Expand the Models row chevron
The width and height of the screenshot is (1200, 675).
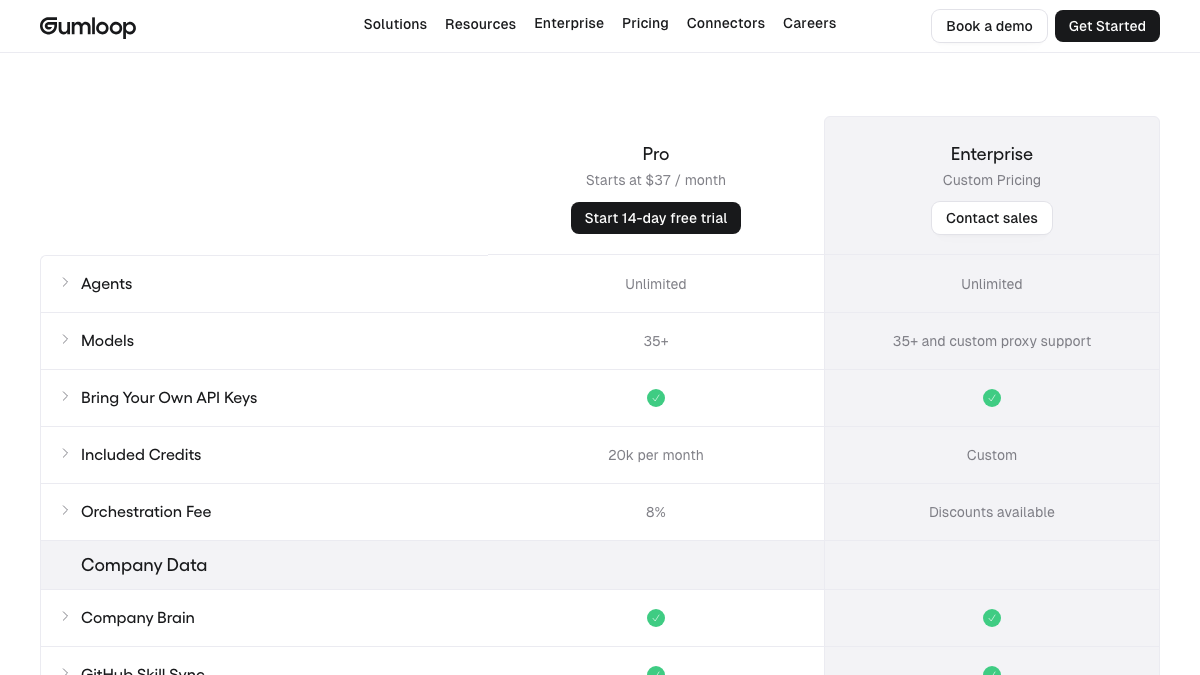(x=65, y=340)
